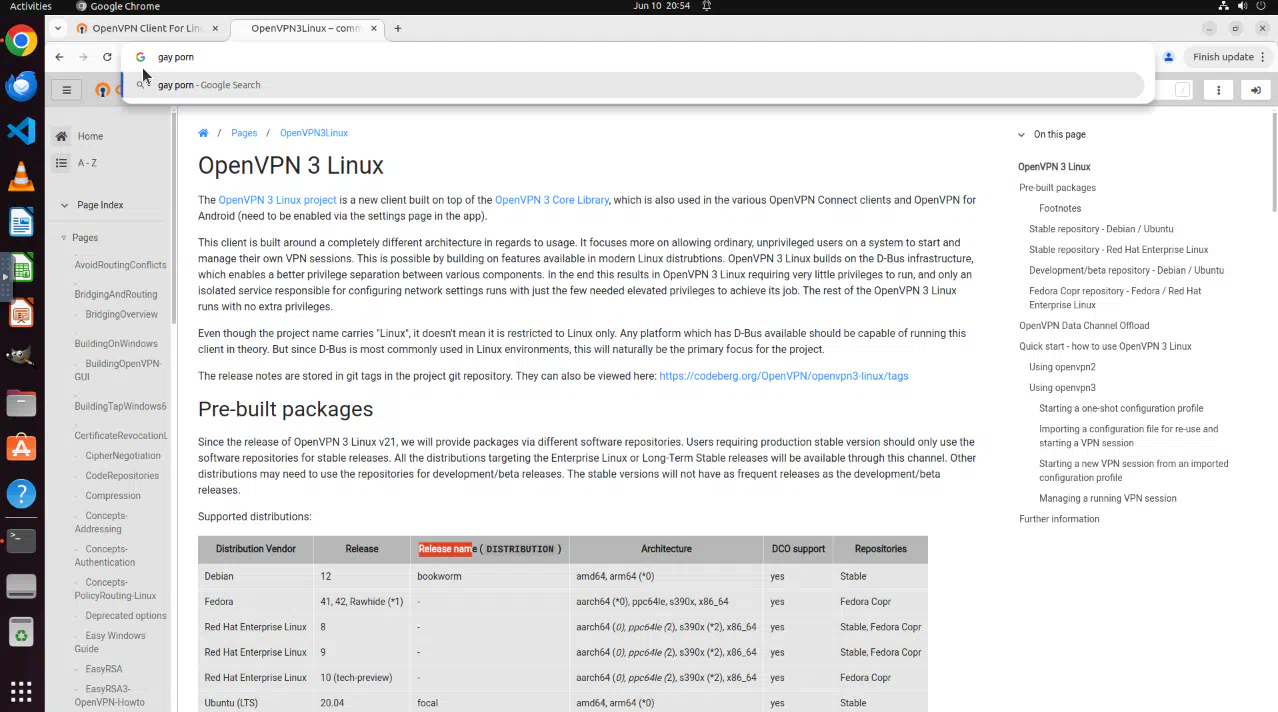The image size is (1278, 712).
Task: Open the Trash icon in dock
Action: (21, 632)
